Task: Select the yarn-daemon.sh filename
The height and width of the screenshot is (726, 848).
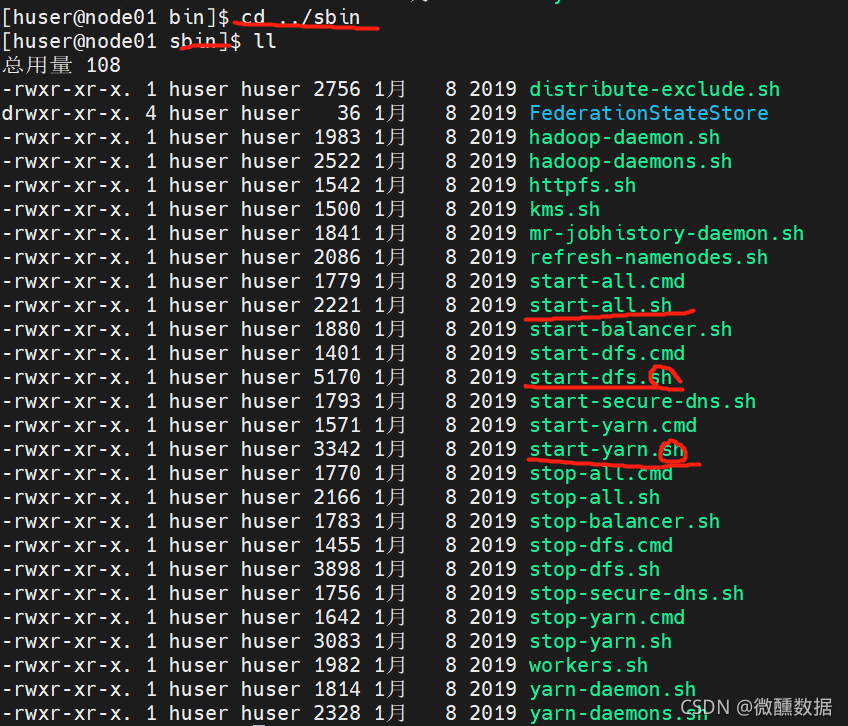Action: [613, 690]
